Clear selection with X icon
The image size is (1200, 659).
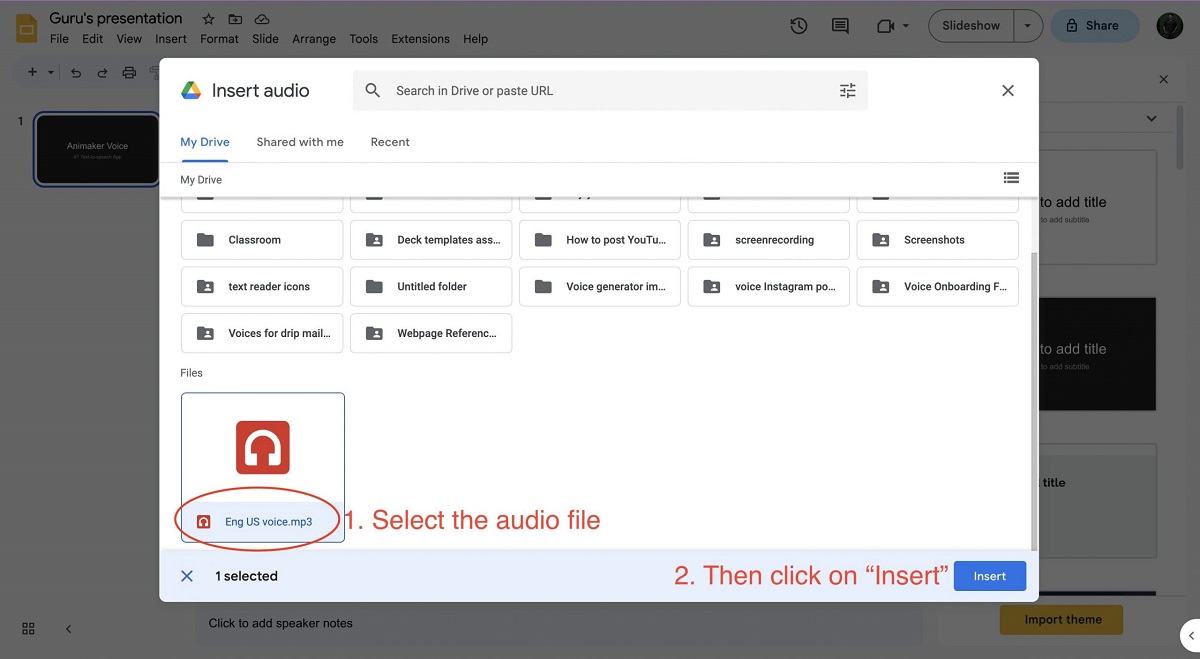tap(187, 576)
